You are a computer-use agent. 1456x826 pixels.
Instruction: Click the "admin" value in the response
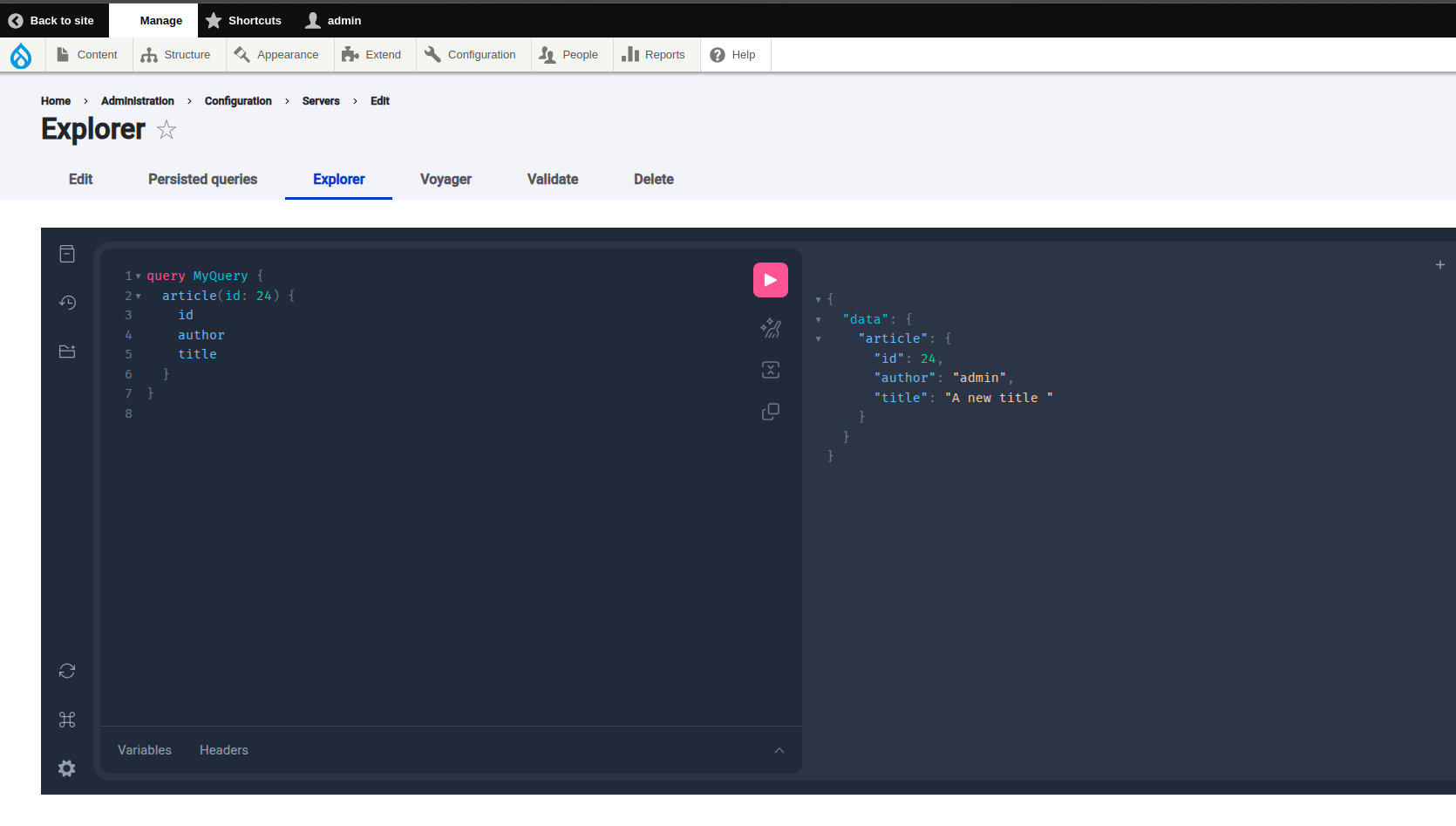[x=980, y=378]
